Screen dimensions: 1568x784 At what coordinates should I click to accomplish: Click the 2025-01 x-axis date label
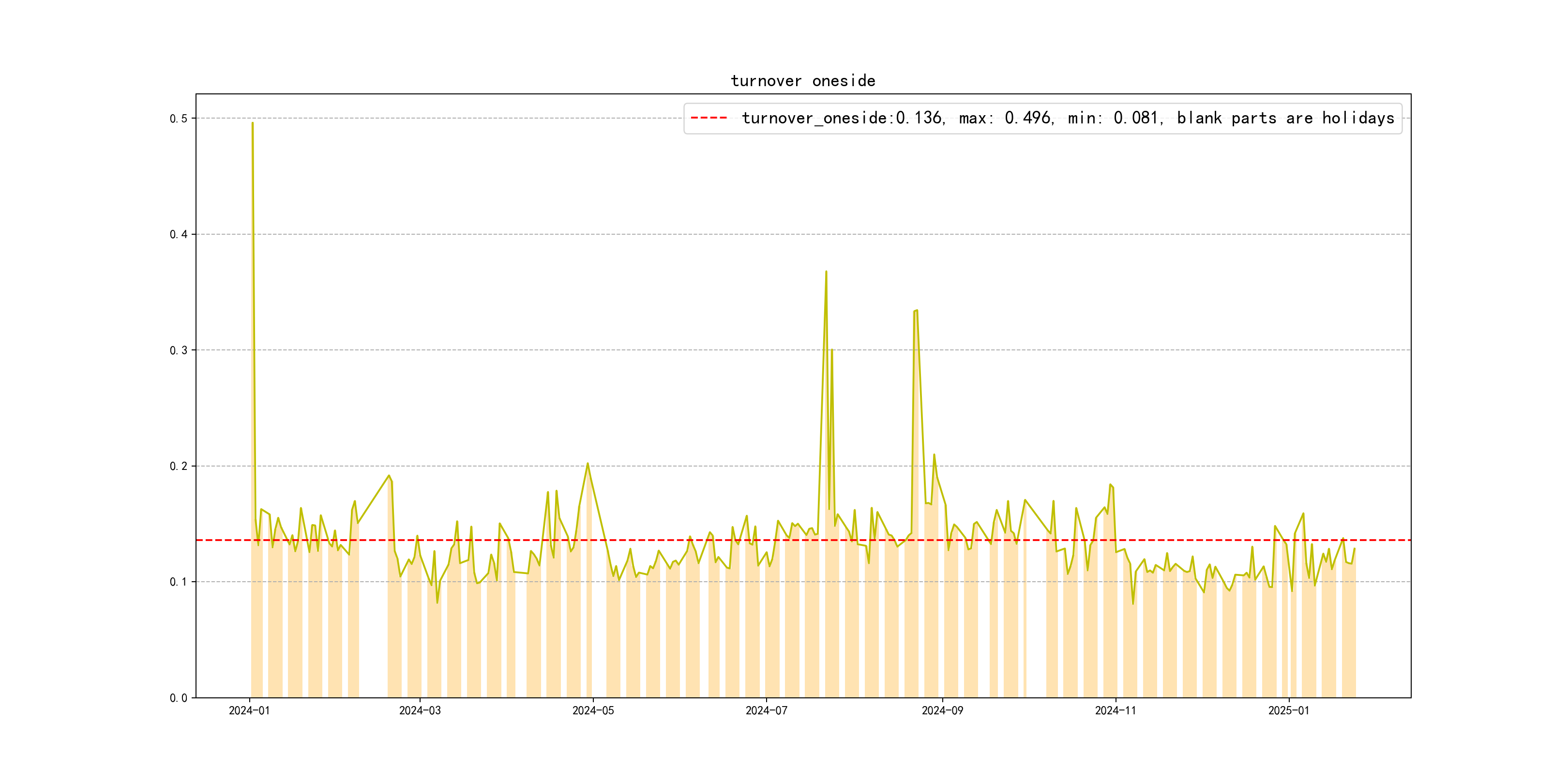click(1289, 711)
